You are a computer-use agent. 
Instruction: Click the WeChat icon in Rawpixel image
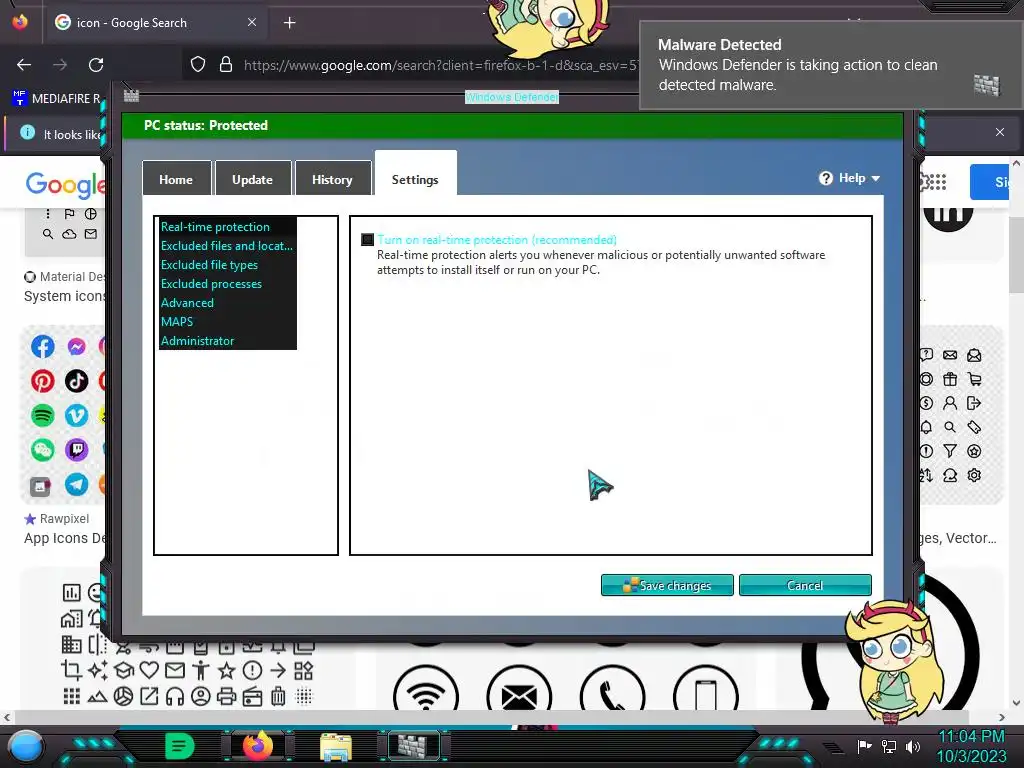[x=42, y=450]
